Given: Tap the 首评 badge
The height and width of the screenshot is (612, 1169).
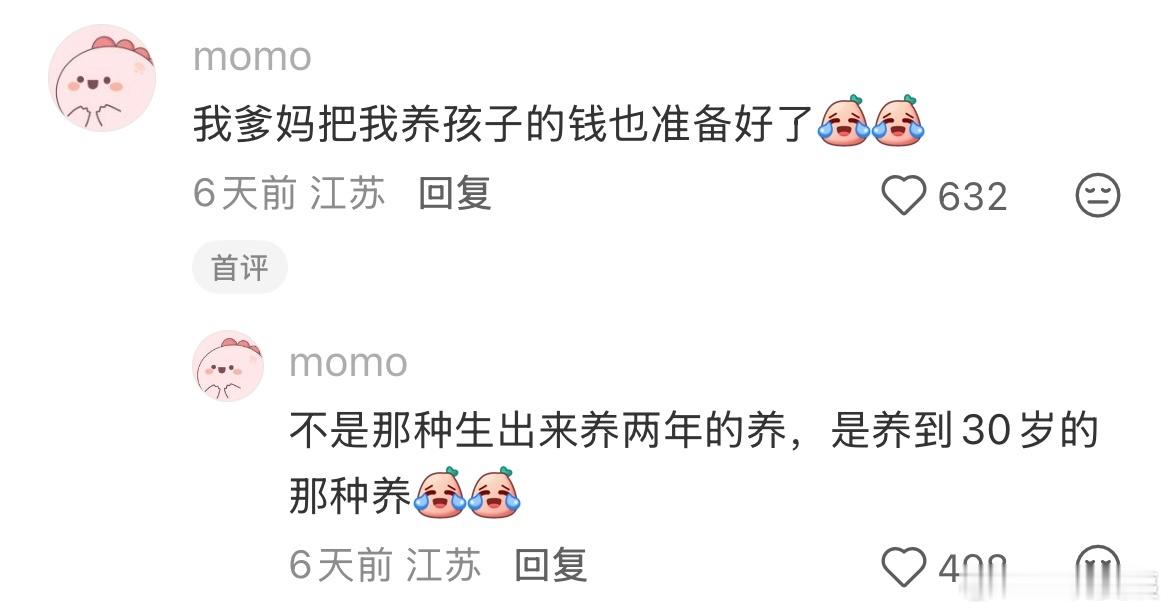Looking at the screenshot, I should (239, 268).
